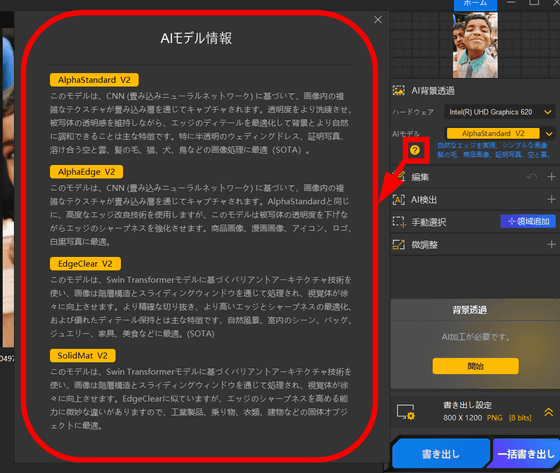Click the 手動選択 label

[x=429, y=222]
